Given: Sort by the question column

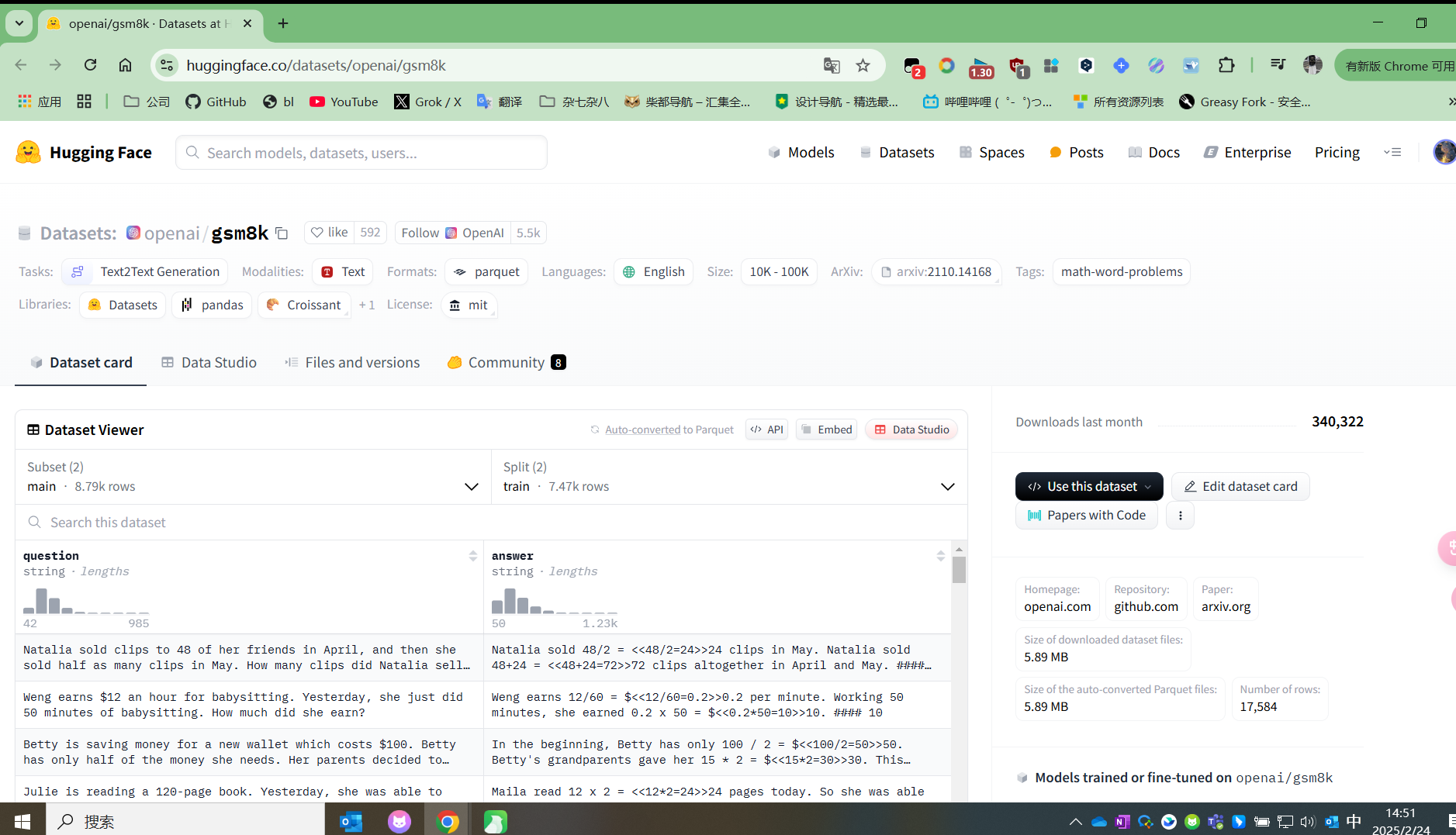Looking at the screenshot, I should [x=472, y=556].
